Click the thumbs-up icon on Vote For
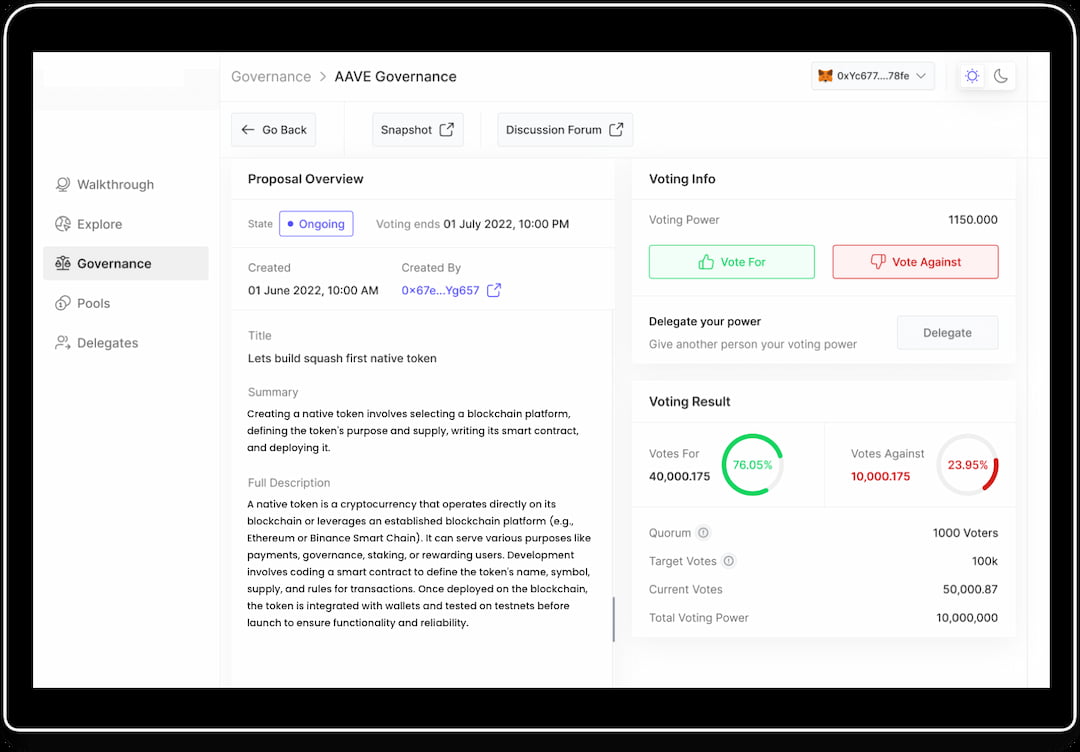Screen dimensions: 1080x752 706,262
